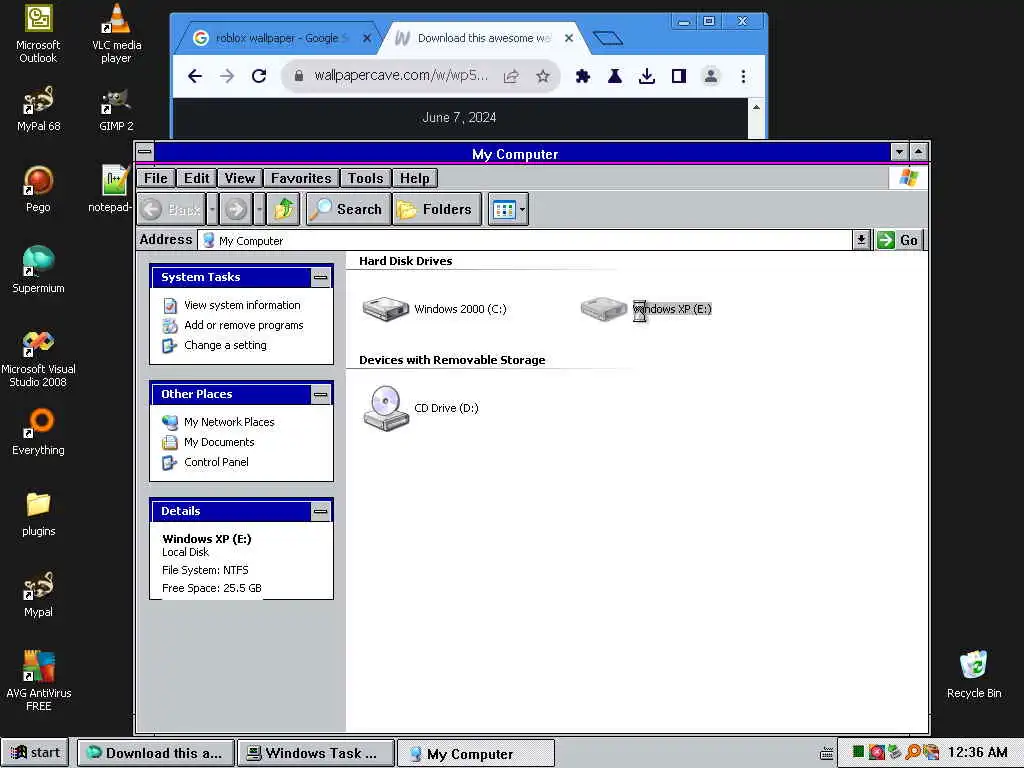Click the Back button in My Computer
Screen dimensions: 1024x768
[172, 209]
